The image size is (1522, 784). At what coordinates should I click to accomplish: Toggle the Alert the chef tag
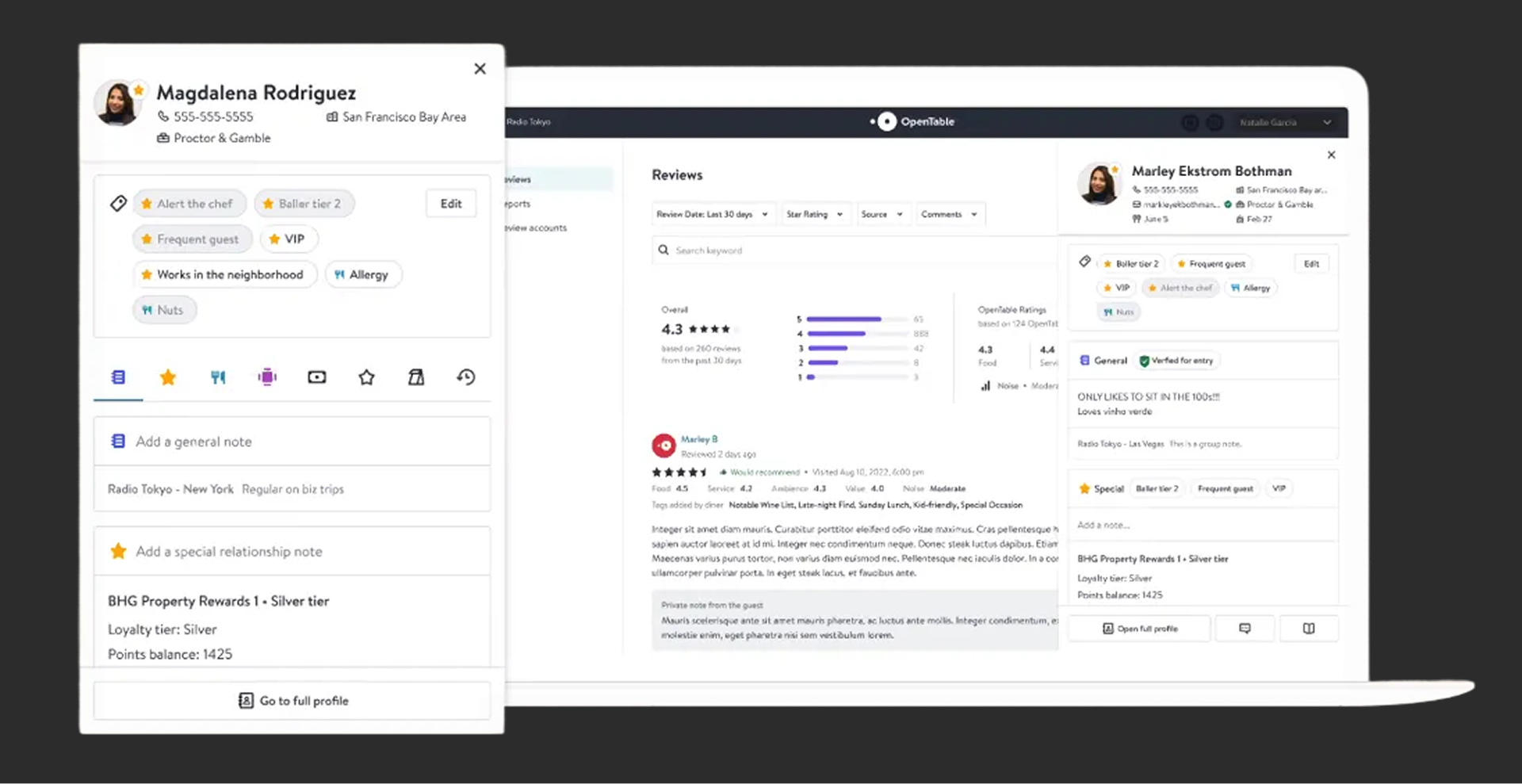[189, 203]
